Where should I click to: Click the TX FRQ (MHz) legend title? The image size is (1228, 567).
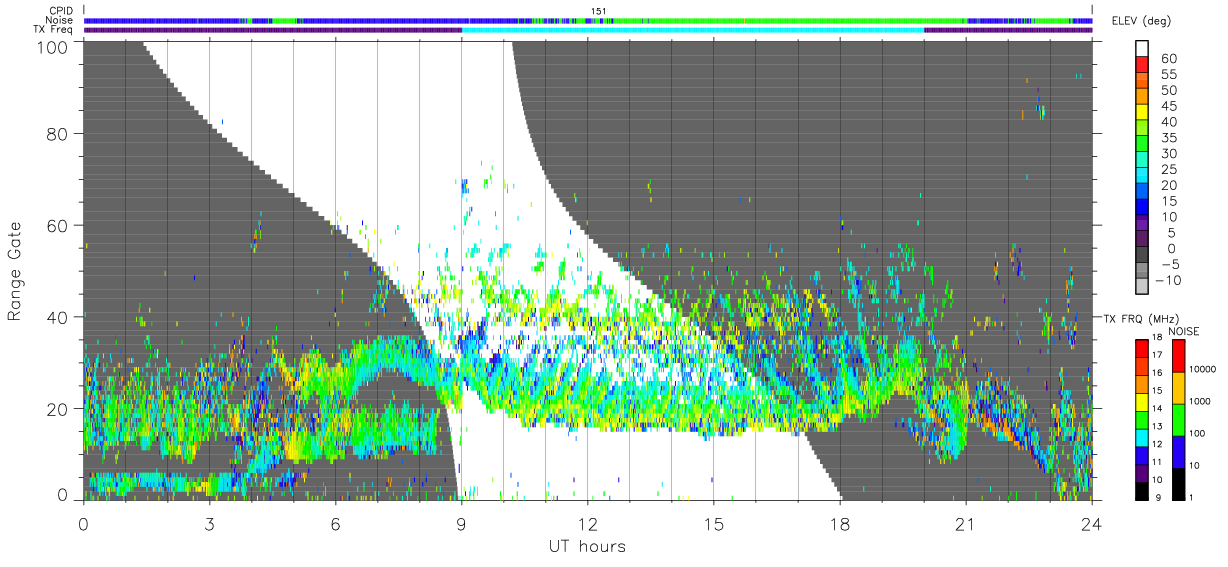(x=1143, y=319)
